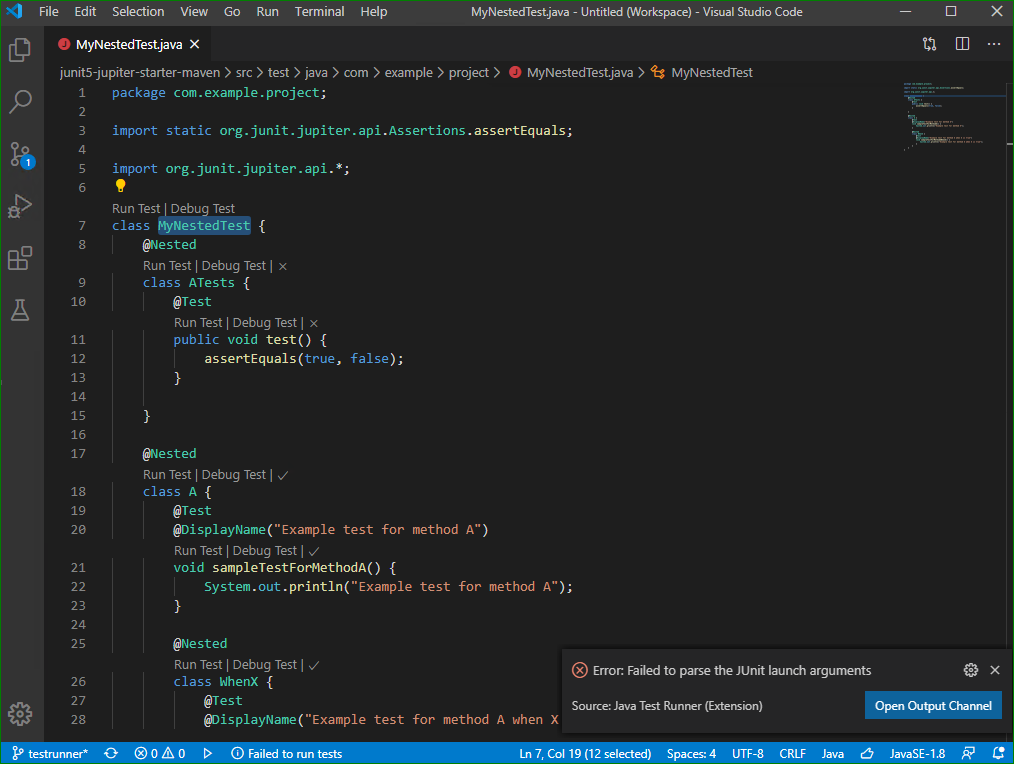Open the editor More Actions ellipsis
Viewport: 1014px width, 764px height.
[994, 44]
